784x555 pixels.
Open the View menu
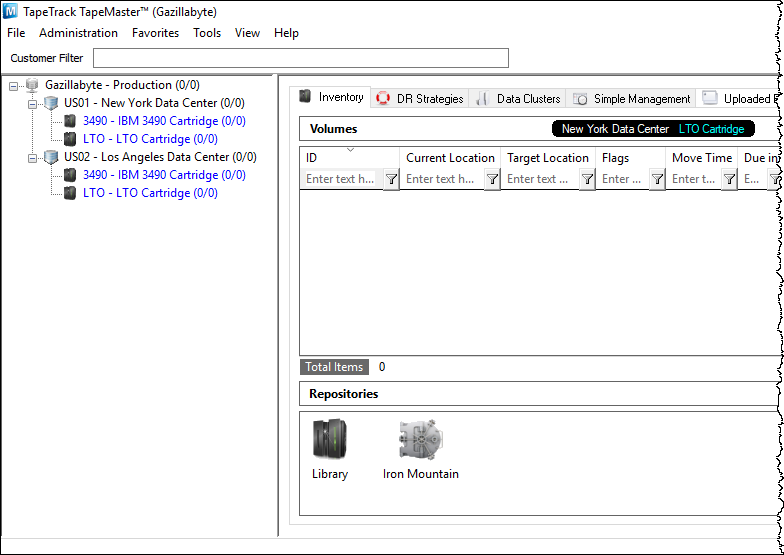[248, 33]
